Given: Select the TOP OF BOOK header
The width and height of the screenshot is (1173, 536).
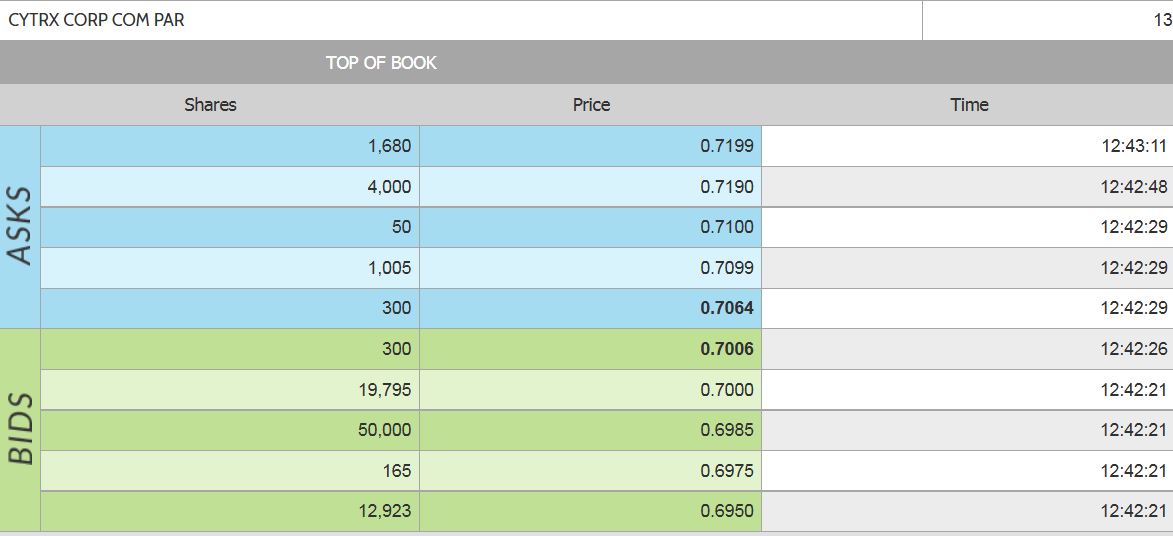Looking at the screenshot, I should pyautogui.click(x=381, y=63).
